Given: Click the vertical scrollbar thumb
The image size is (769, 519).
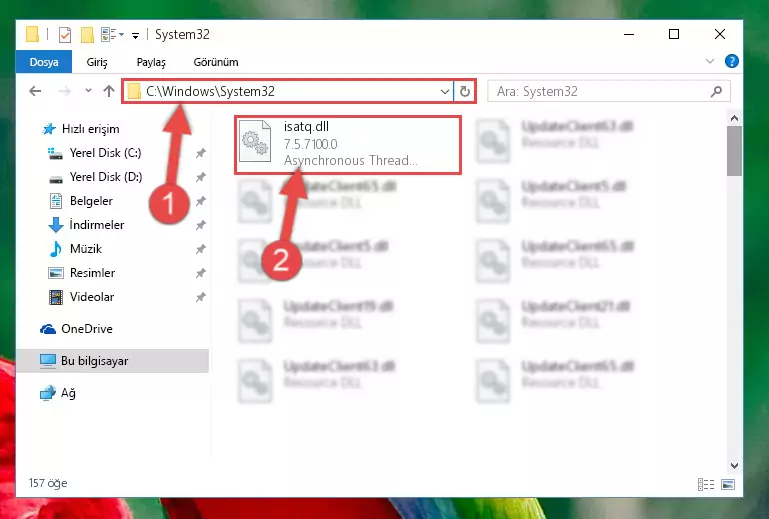Looking at the screenshot, I should click(x=734, y=151).
